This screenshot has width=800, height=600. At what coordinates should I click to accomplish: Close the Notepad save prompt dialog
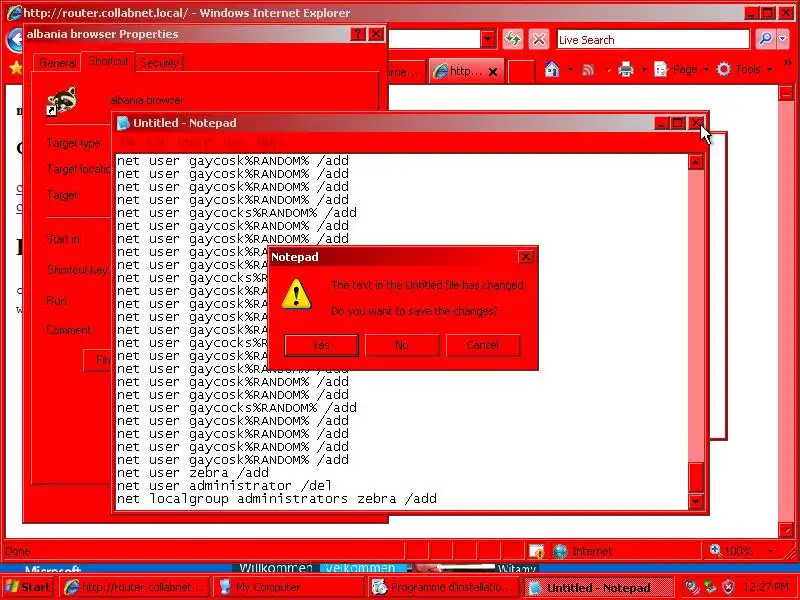click(526, 257)
